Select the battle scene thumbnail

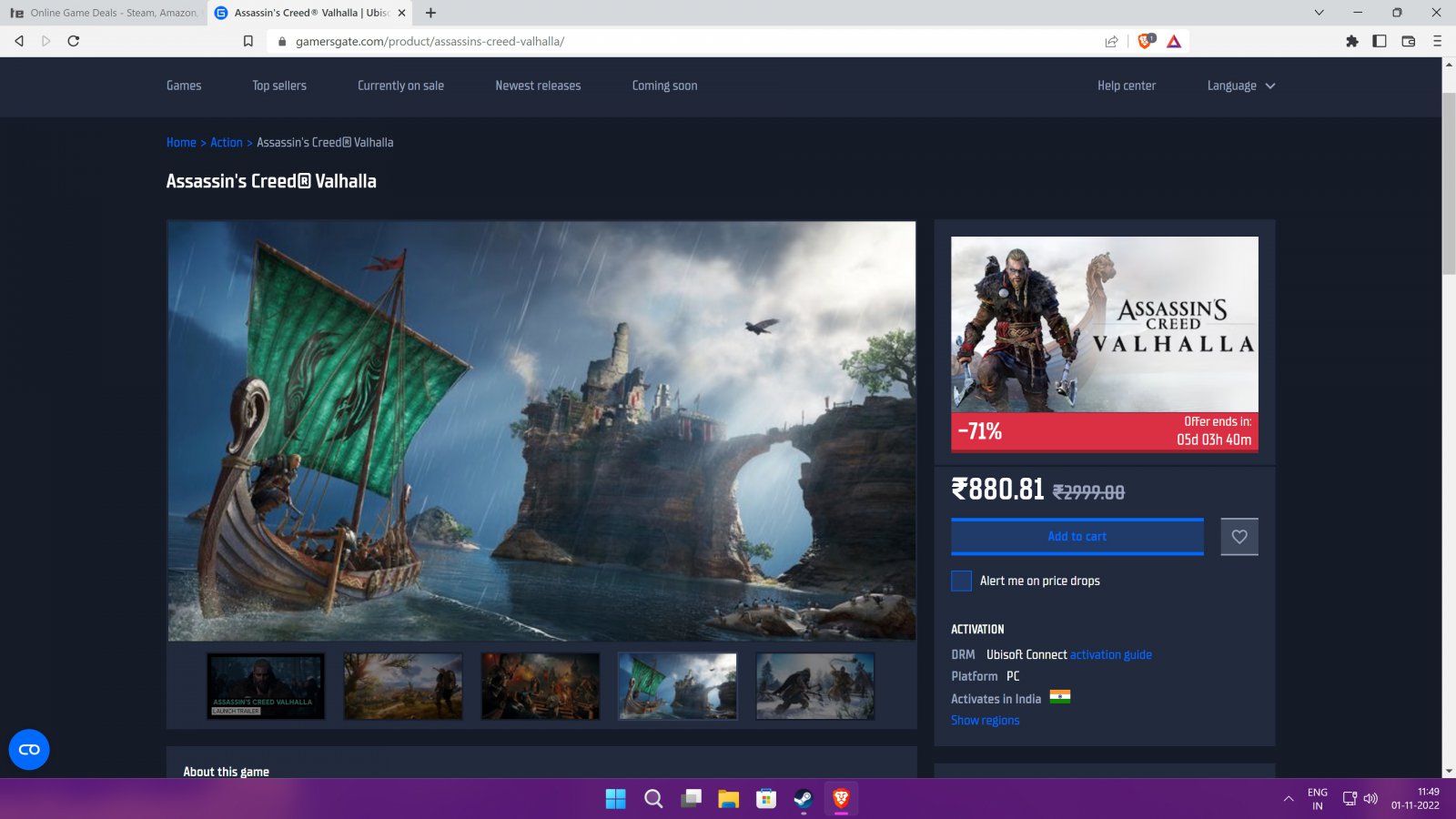click(541, 686)
